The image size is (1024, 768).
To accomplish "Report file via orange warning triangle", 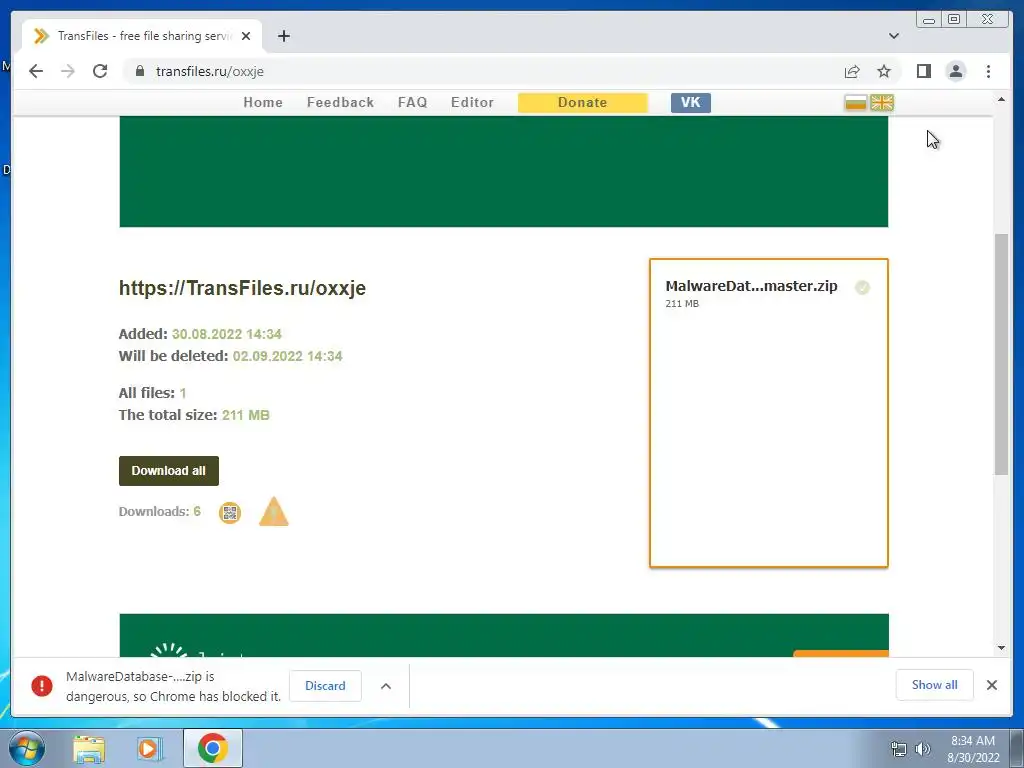I will [274, 511].
